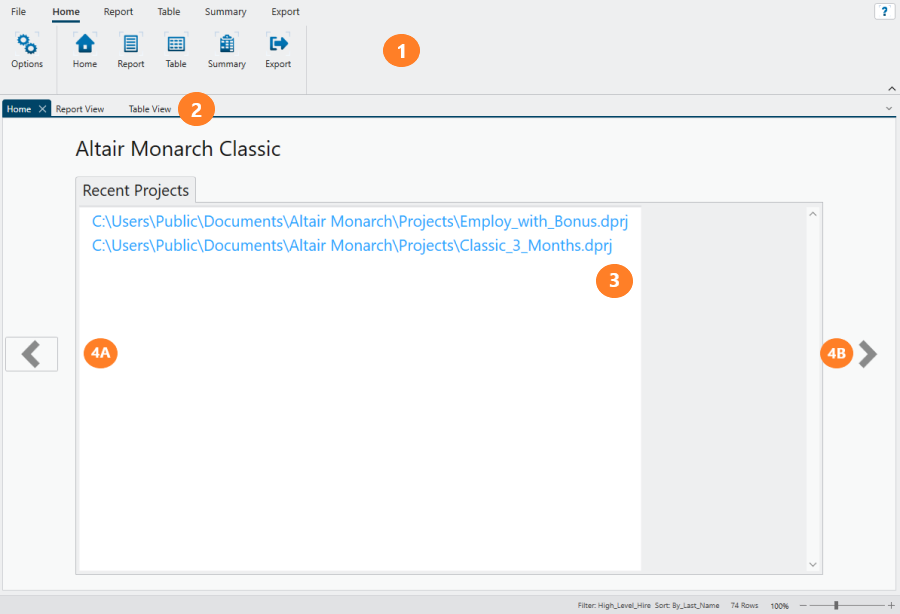Switch to the Summary ribbon tab

226,11
